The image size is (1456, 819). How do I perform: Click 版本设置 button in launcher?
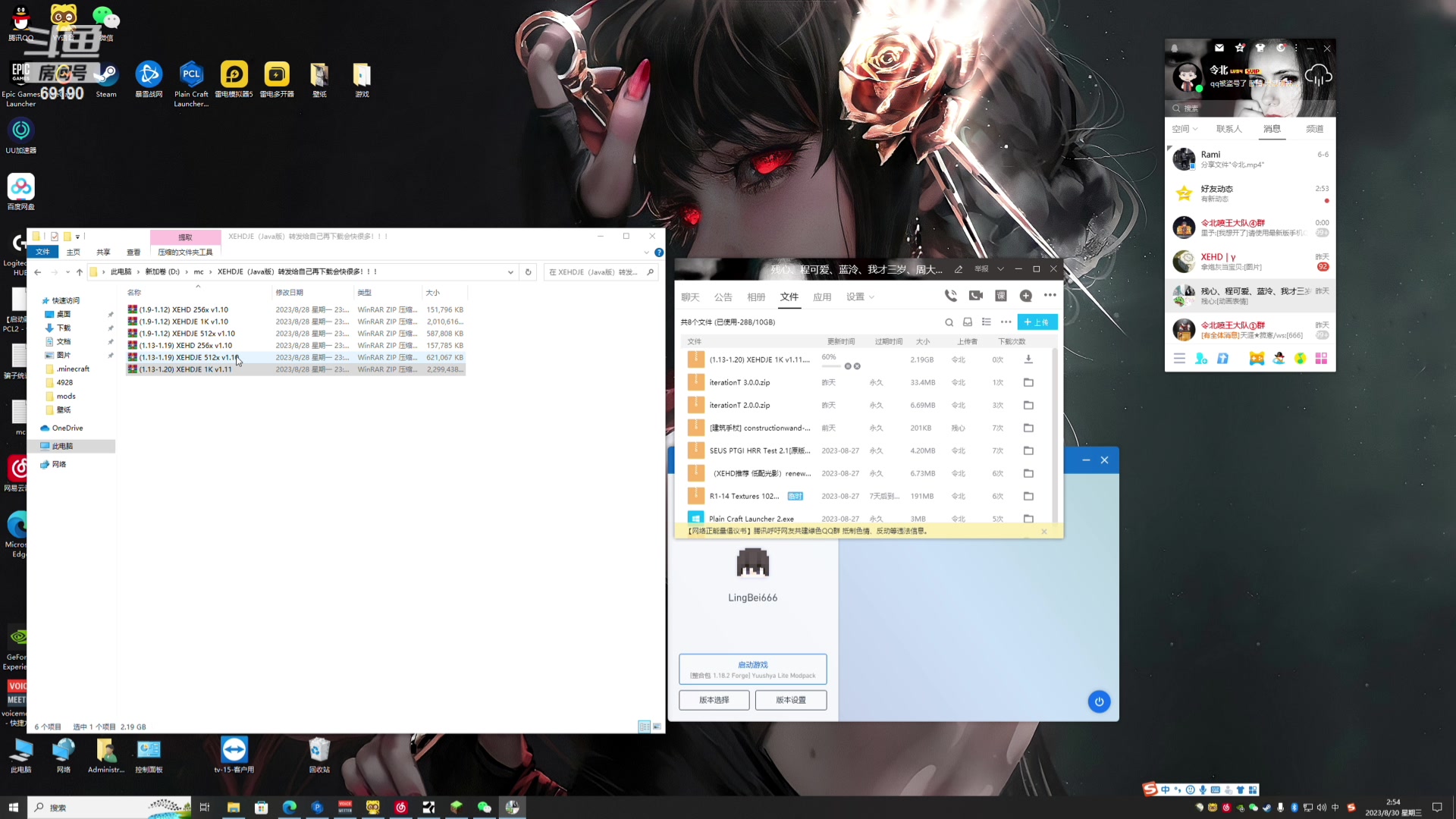coord(791,701)
